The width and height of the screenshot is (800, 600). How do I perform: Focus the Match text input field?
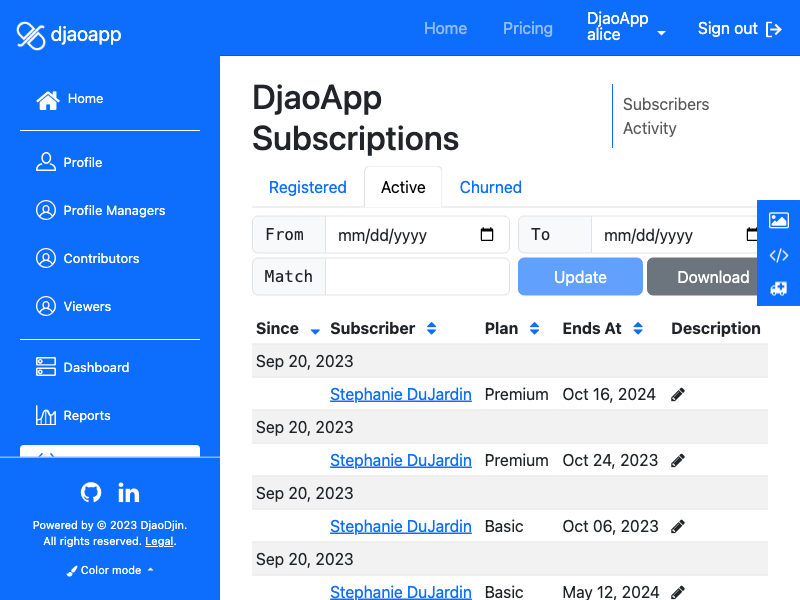[x=417, y=277]
